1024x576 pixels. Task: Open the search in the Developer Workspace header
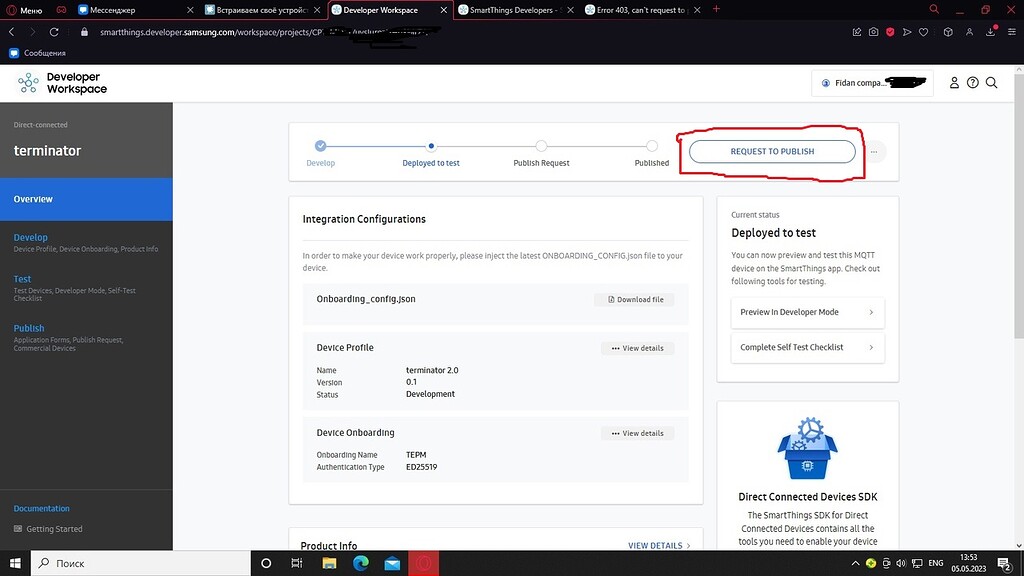[991, 83]
